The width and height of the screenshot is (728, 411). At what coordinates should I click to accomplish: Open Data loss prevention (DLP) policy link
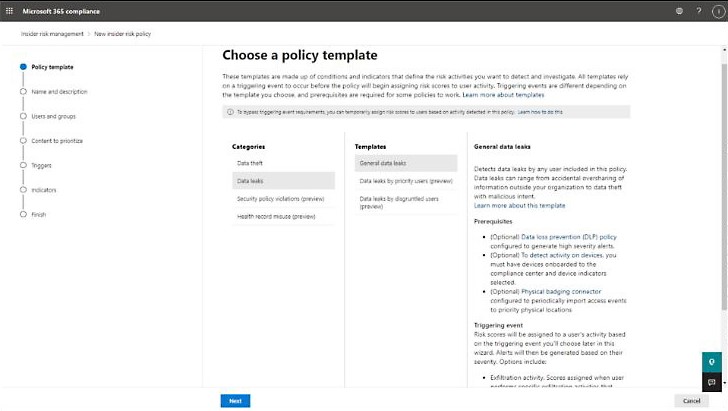[569, 237]
